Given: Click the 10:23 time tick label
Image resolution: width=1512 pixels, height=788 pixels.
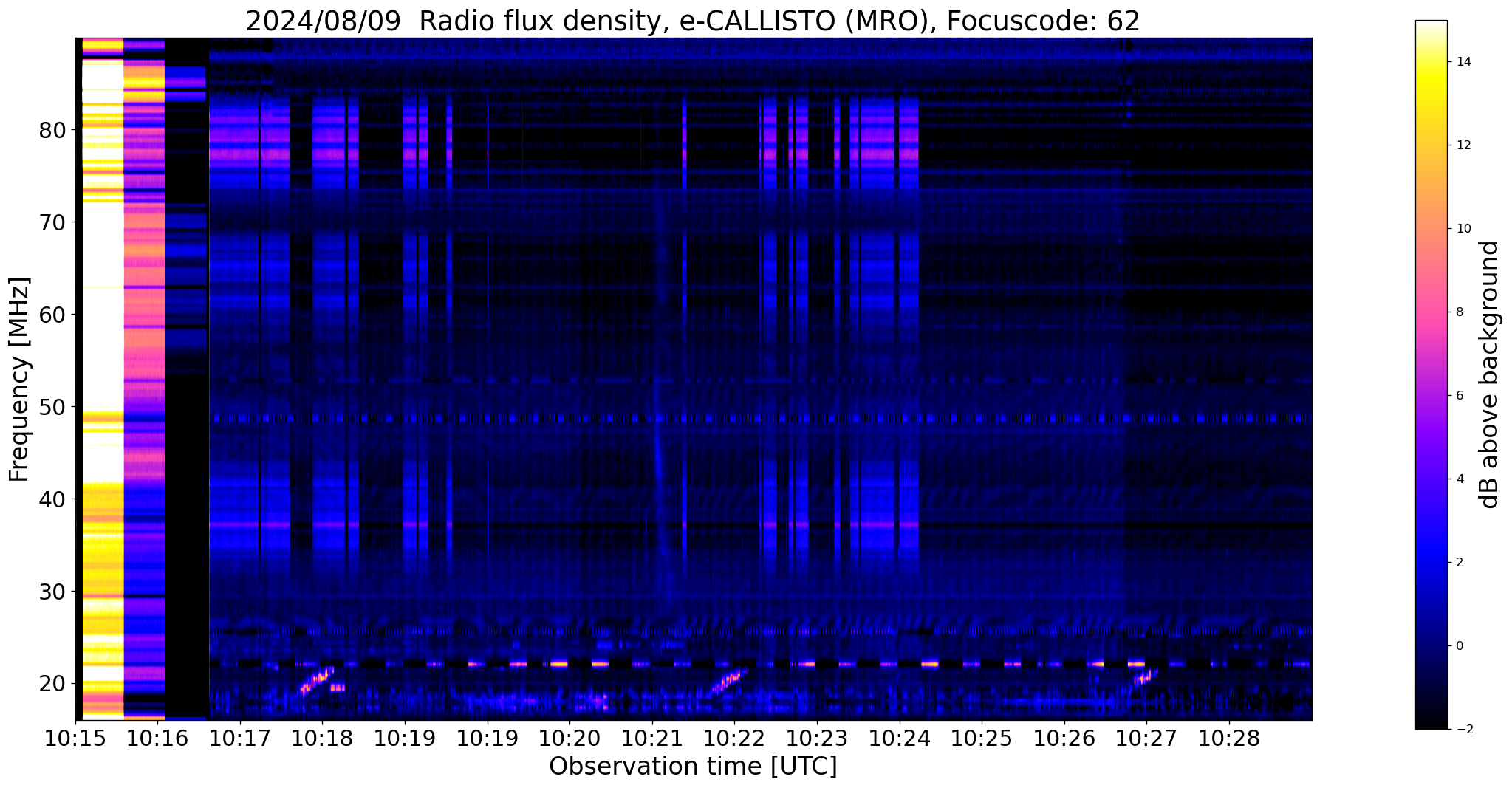Looking at the screenshot, I should coord(817,739).
